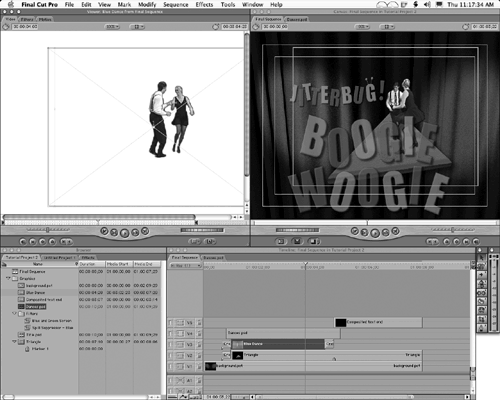
Task: Select the arrow Selection tool in tool palette
Action: (482, 257)
